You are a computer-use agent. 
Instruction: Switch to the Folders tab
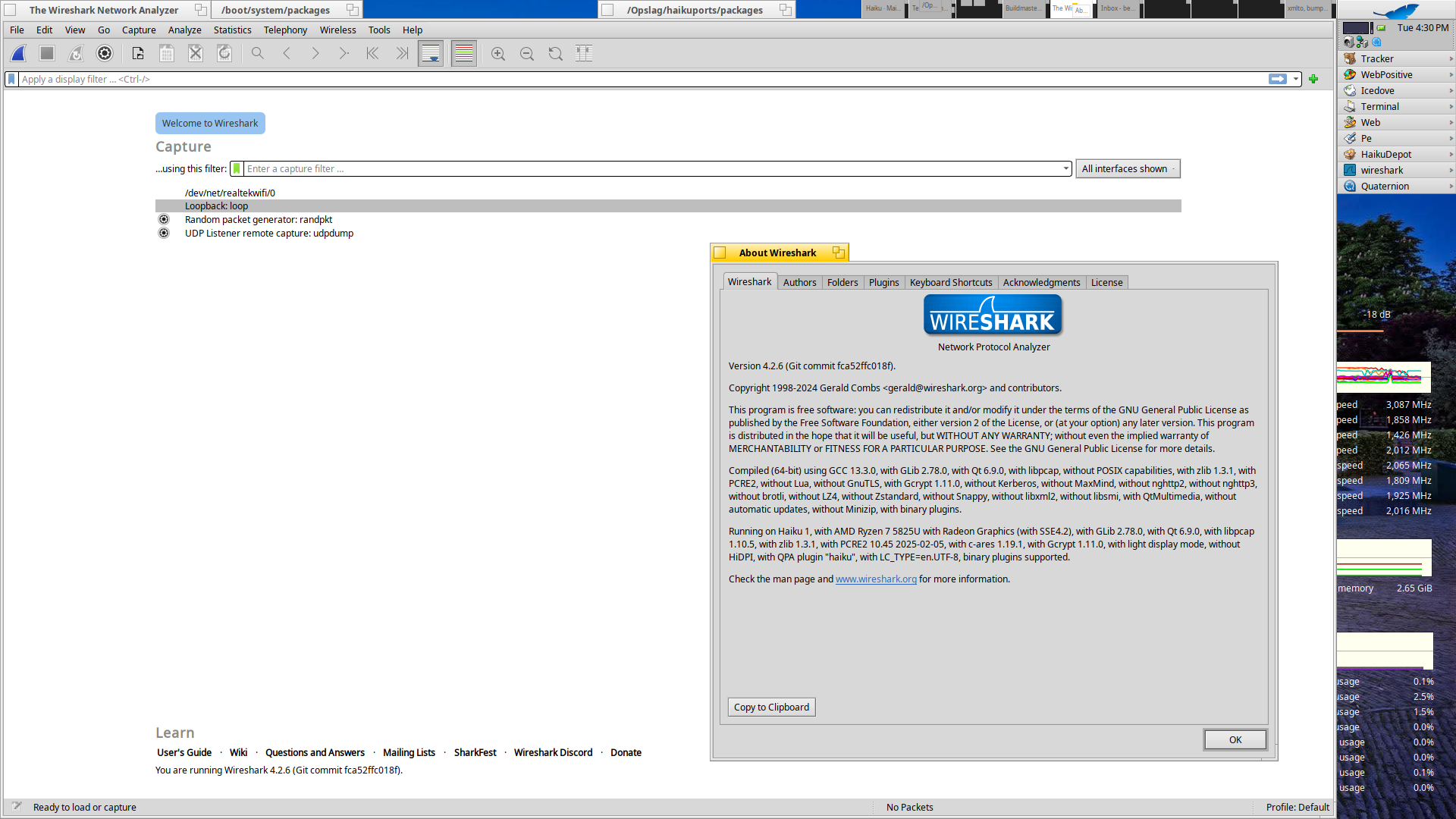click(843, 282)
